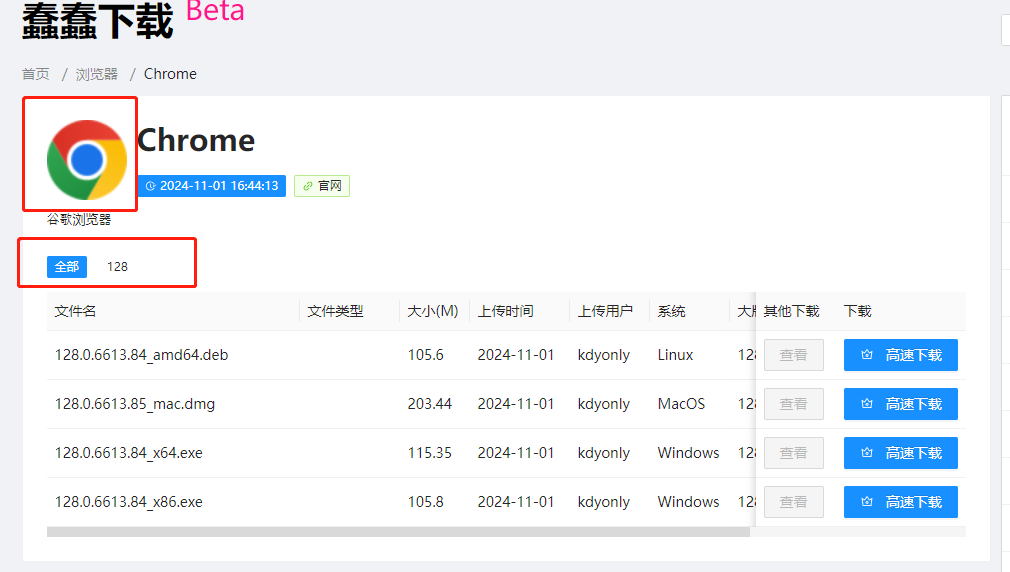Click 查看 for the mac.dmg row
The width and height of the screenshot is (1010, 572).
pos(794,404)
